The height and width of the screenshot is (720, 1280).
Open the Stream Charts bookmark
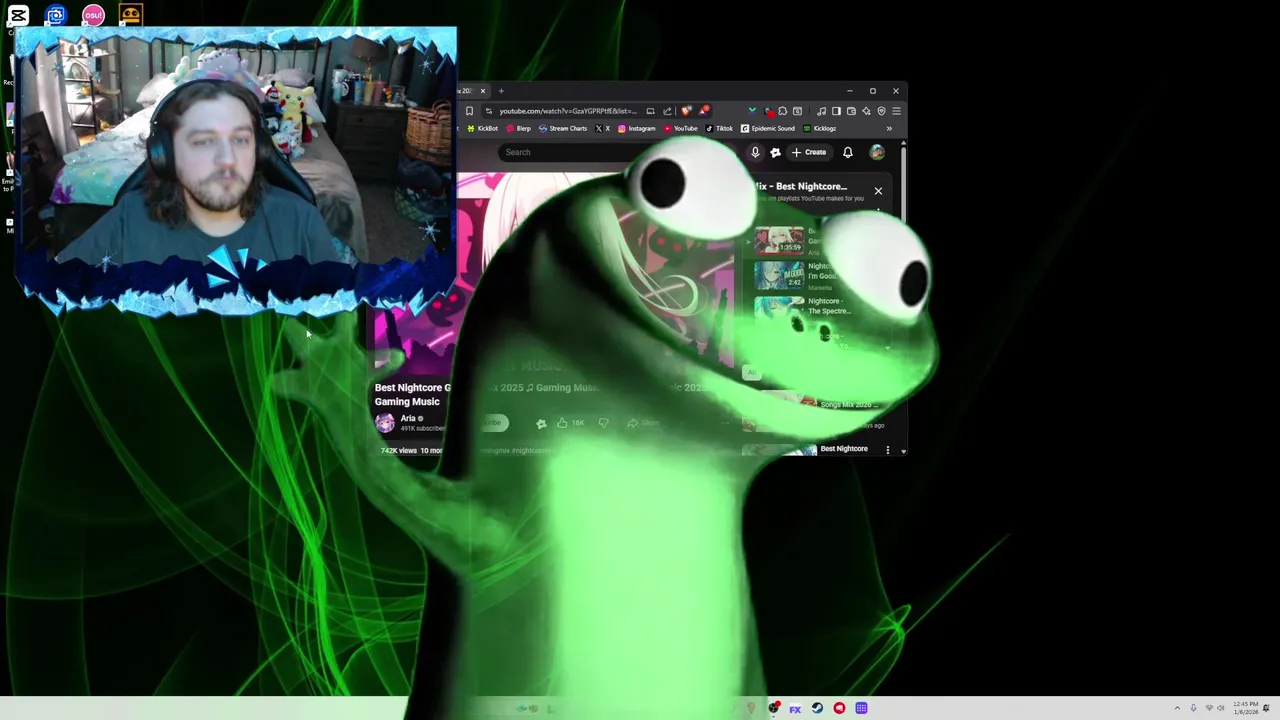pos(563,128)
